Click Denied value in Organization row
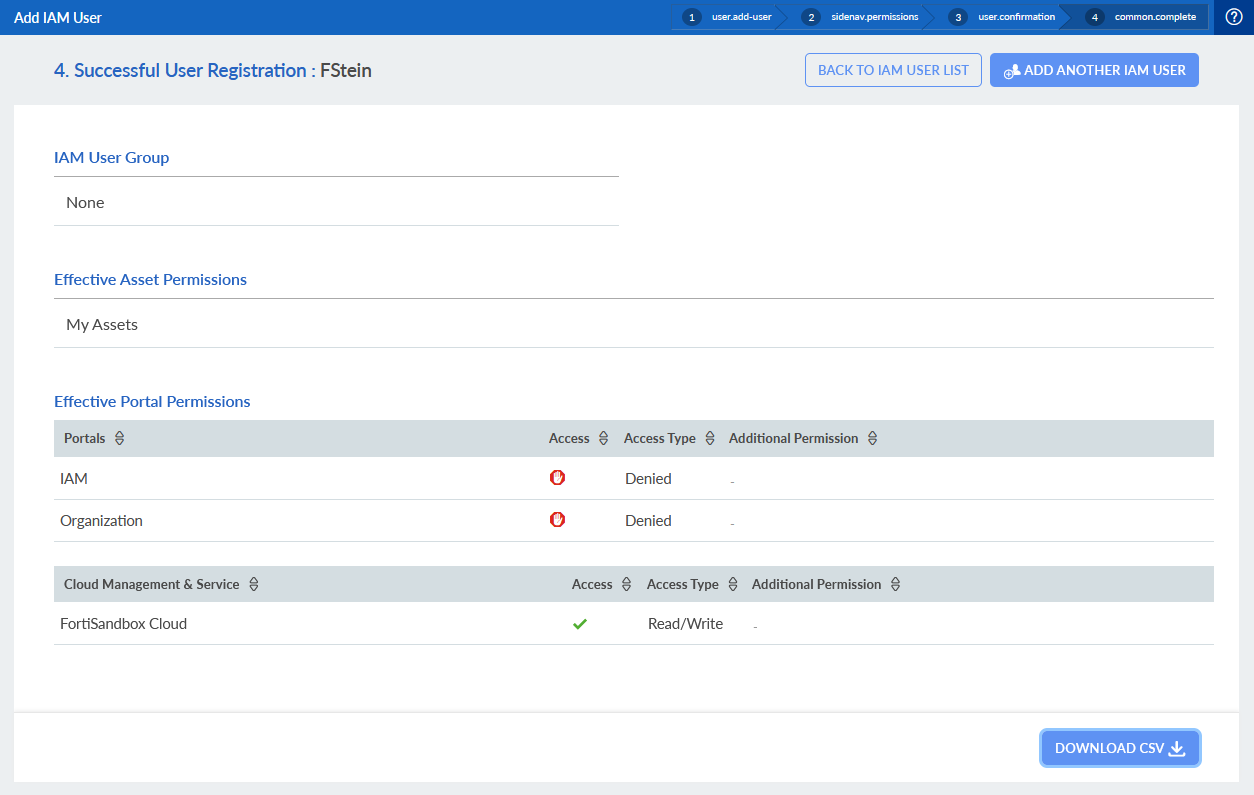Viewport: 1254px width, 795px height. (x=648, y=521)
